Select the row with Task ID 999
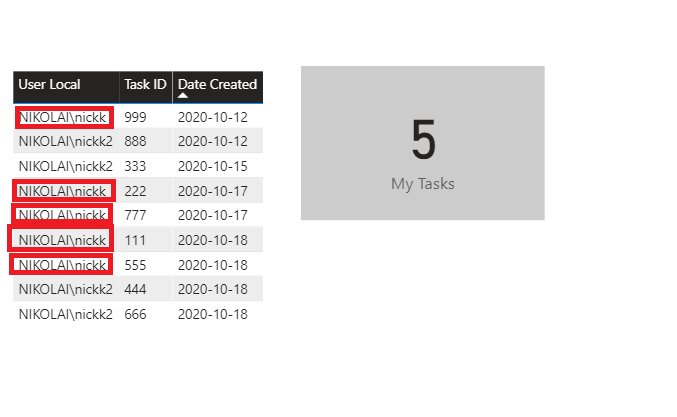Image resolution: width=677 pixels, height=417 pixels. pos(138,117)
